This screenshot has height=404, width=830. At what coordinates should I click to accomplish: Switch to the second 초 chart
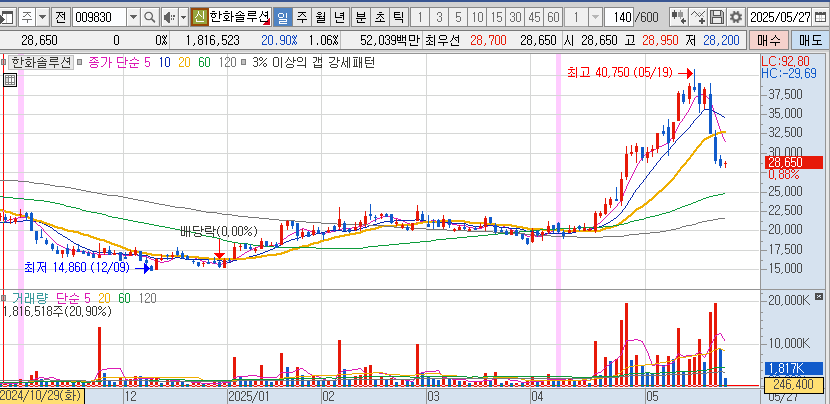pos(380,17)
